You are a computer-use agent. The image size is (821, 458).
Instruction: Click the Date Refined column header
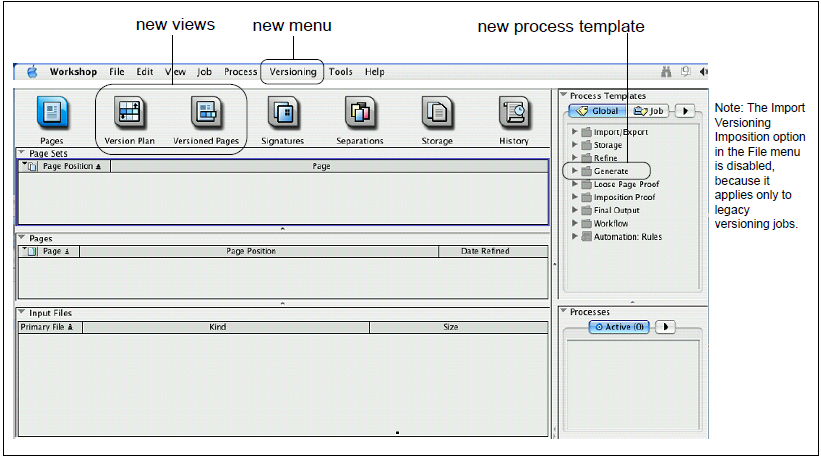click(484, 251)
